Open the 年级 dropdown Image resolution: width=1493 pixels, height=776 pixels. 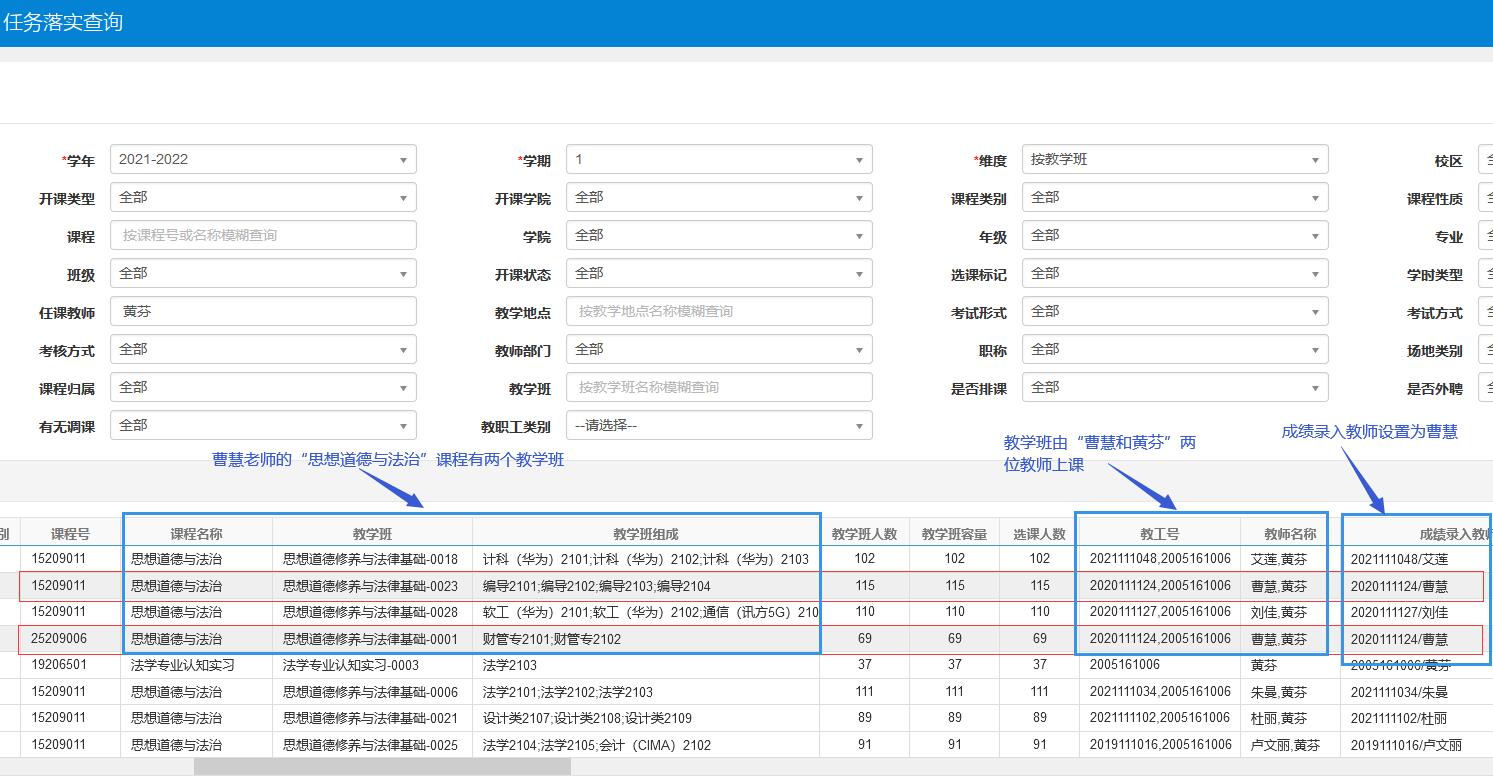click(x=1175, y=236)
